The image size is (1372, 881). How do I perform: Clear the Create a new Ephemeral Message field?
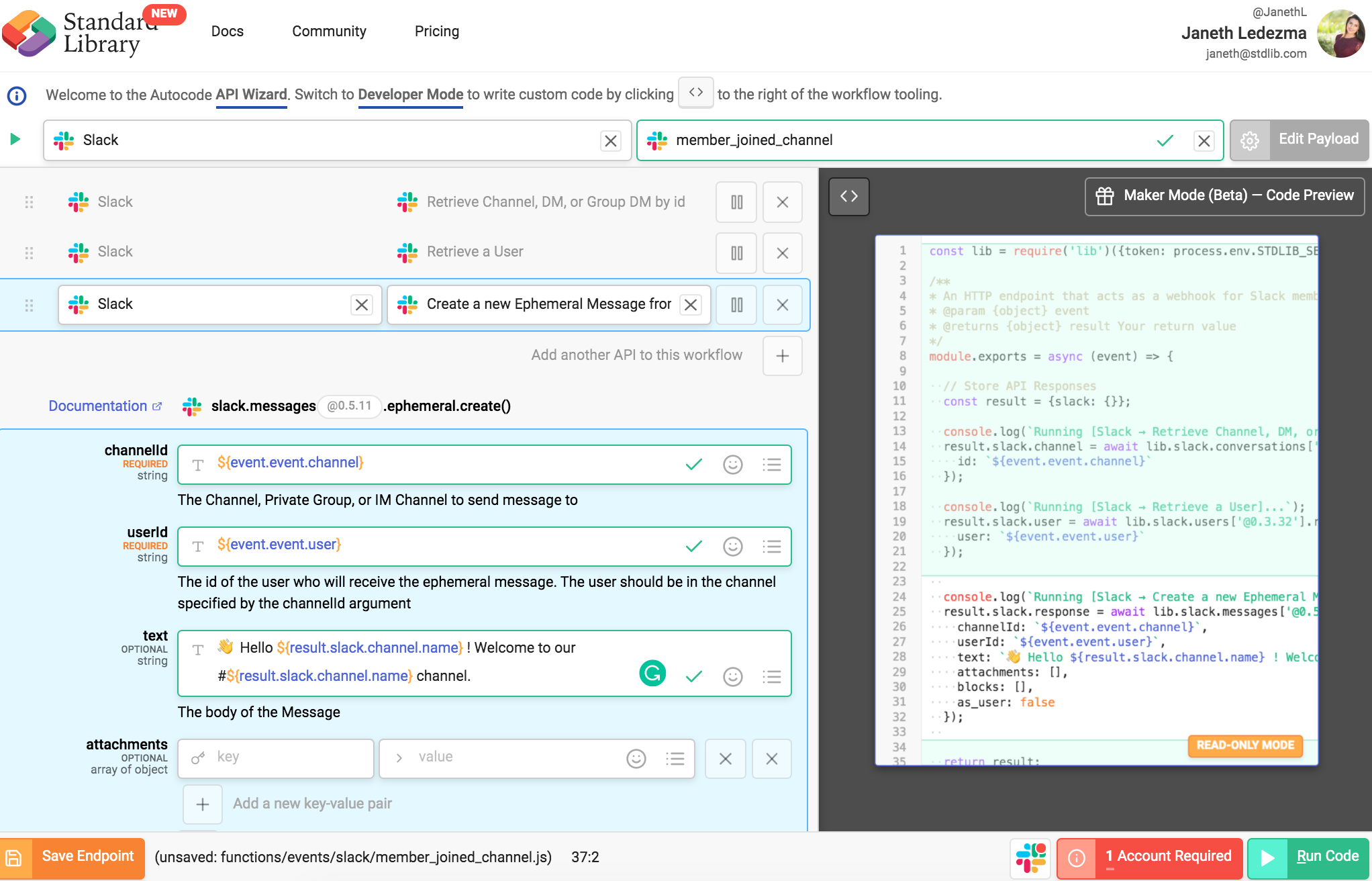point(691,305)
